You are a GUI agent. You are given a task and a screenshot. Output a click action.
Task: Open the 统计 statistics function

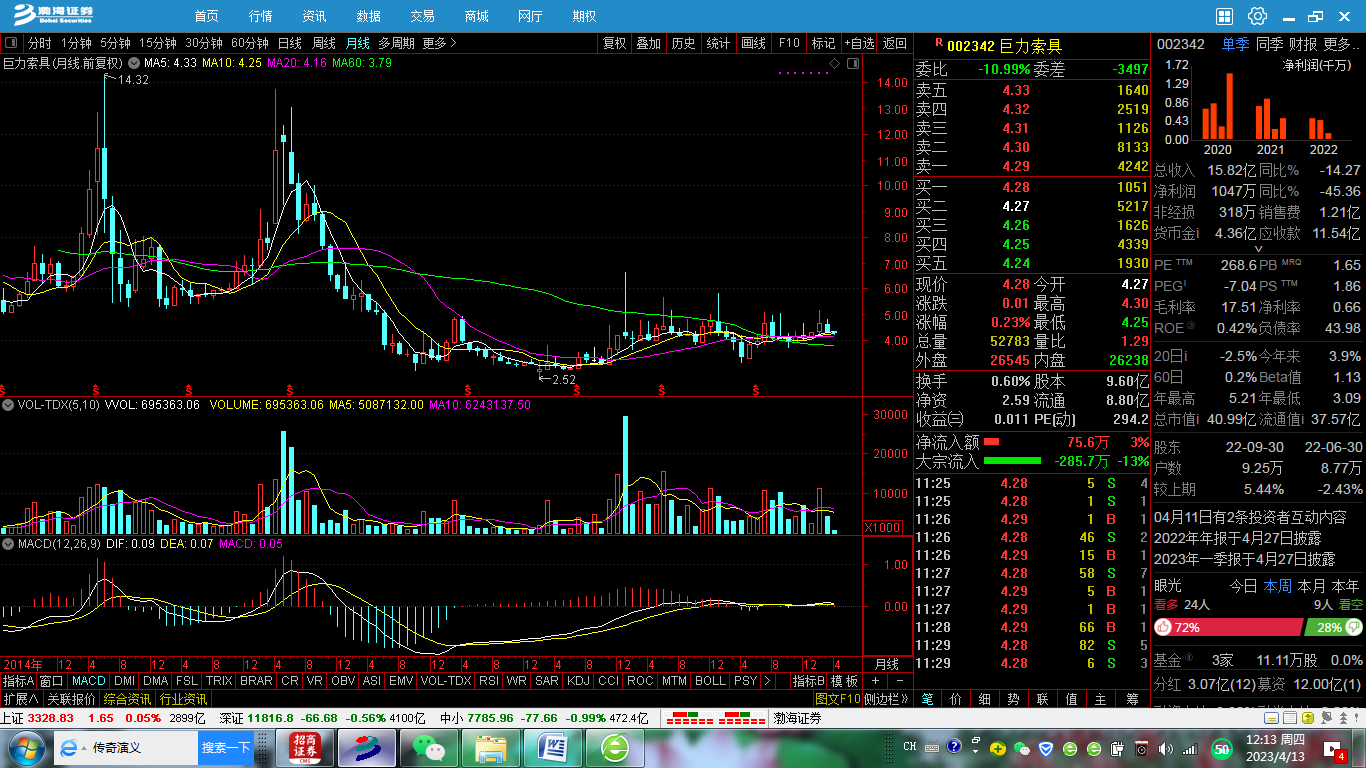click(718, 43)
